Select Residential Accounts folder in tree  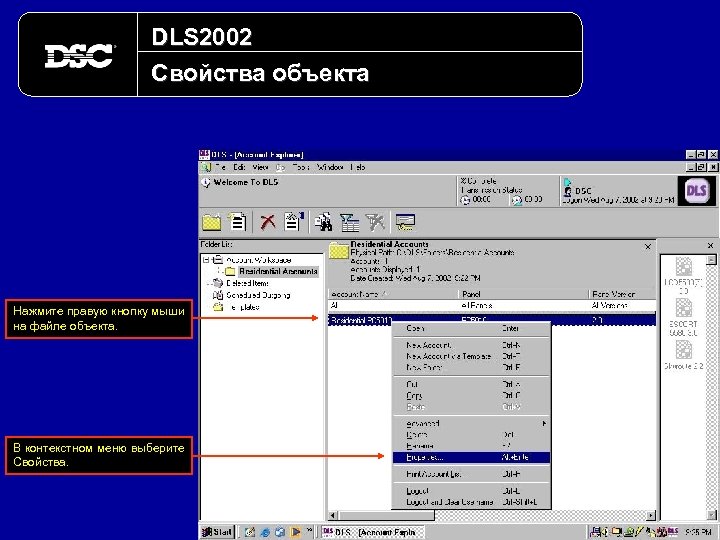[277, 271]
